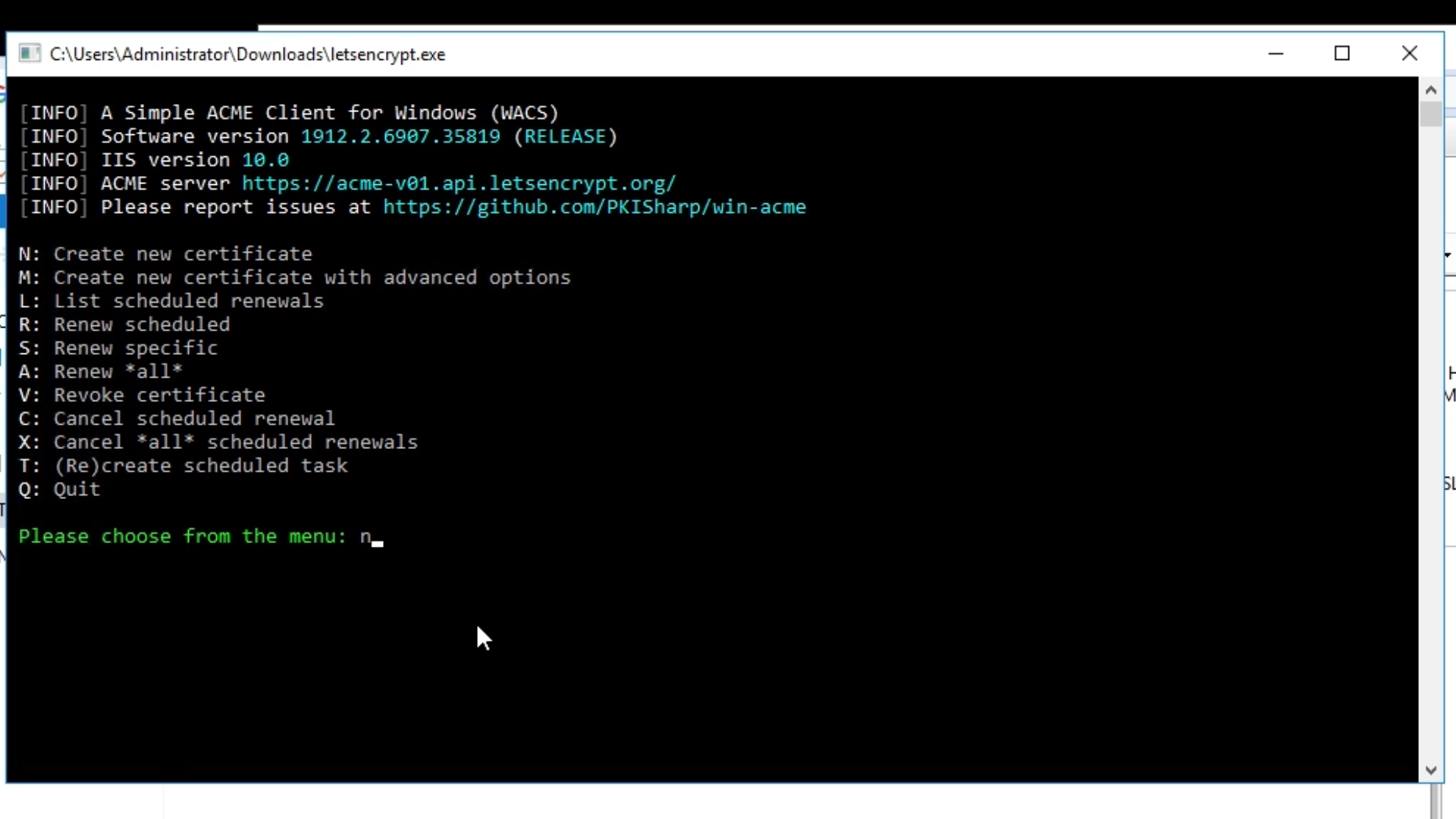Screen dimensions: 1456x819
Task: Click the console vertical scrollbar thumb
Action: (1431, 114)
